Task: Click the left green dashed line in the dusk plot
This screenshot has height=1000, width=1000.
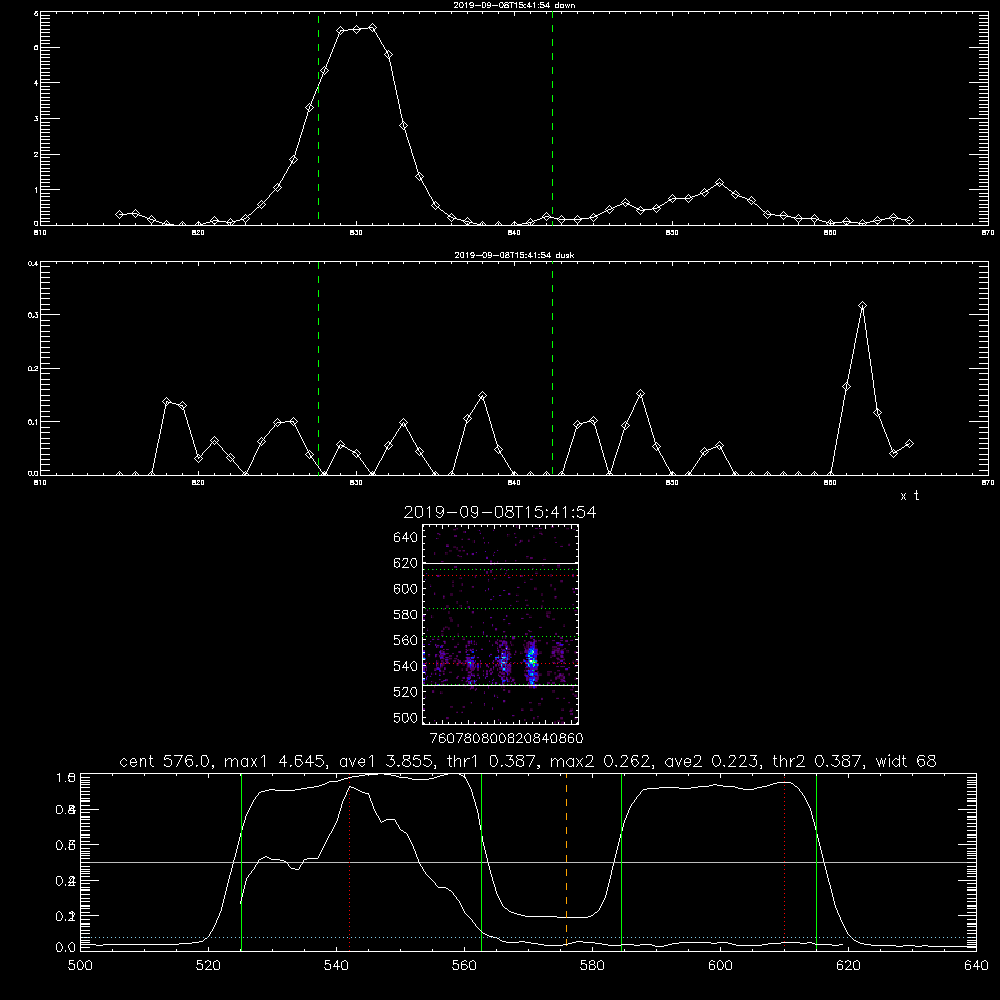Action: coord(318,368)
